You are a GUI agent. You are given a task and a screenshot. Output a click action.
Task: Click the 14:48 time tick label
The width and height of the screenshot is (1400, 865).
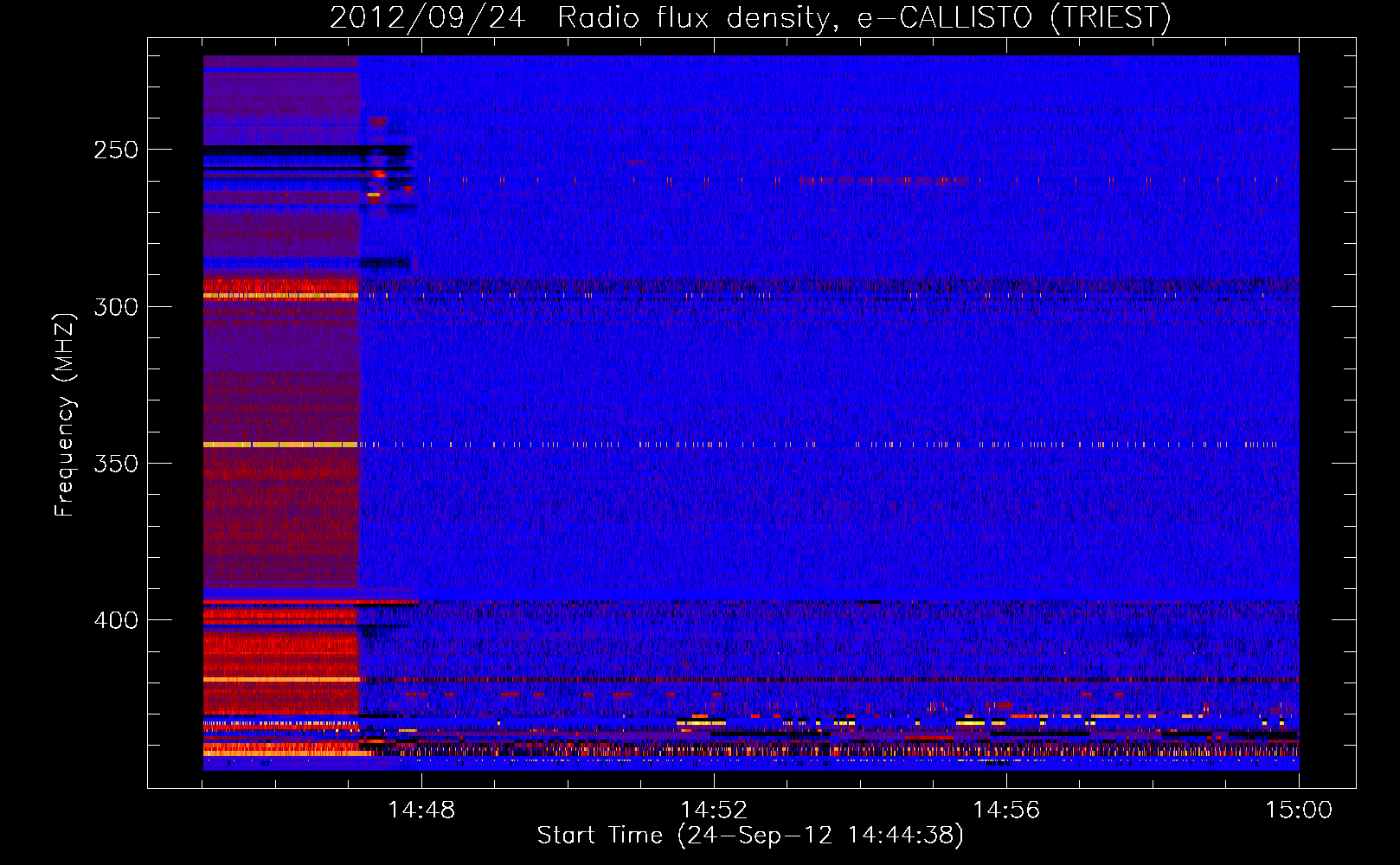421,810
